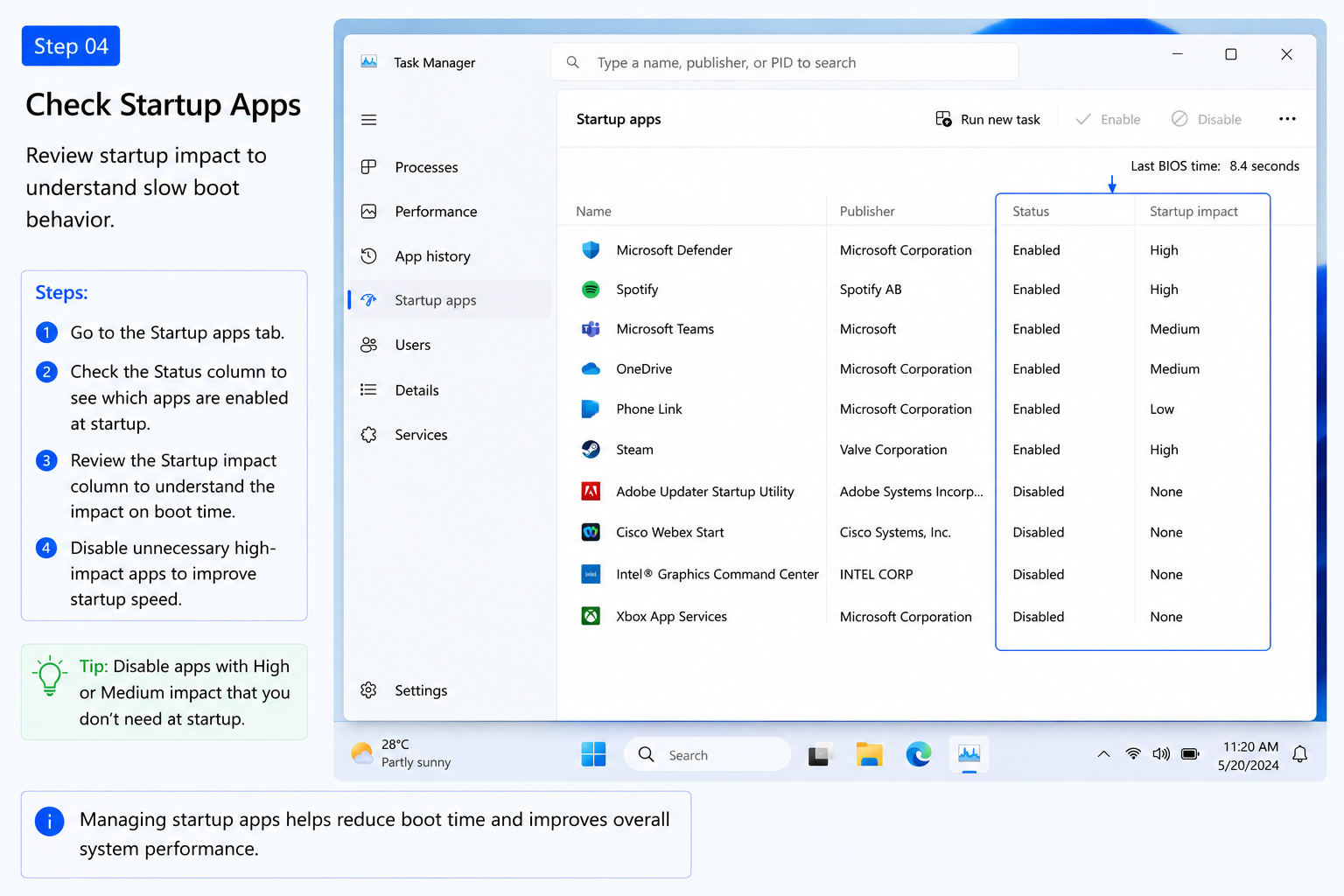Select the Microsoft Defender row name
This screenshot has width=1344, height=896.
pos(674,249)
